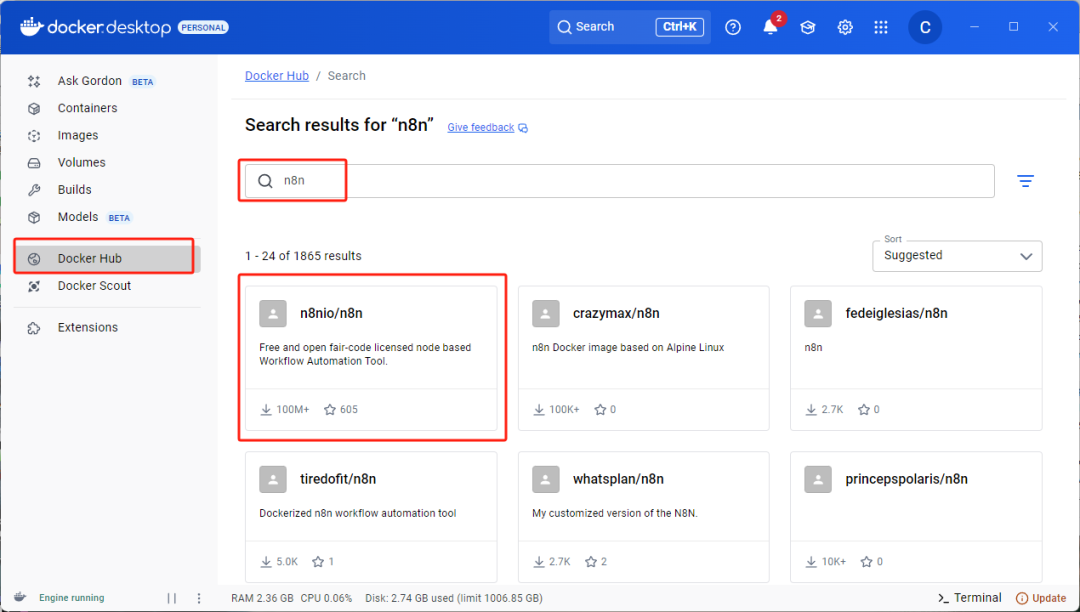Click the crazymax/n8n avatar thumbnail
The width and height of the screenshot is (1080, 612).
click(546, 313)
